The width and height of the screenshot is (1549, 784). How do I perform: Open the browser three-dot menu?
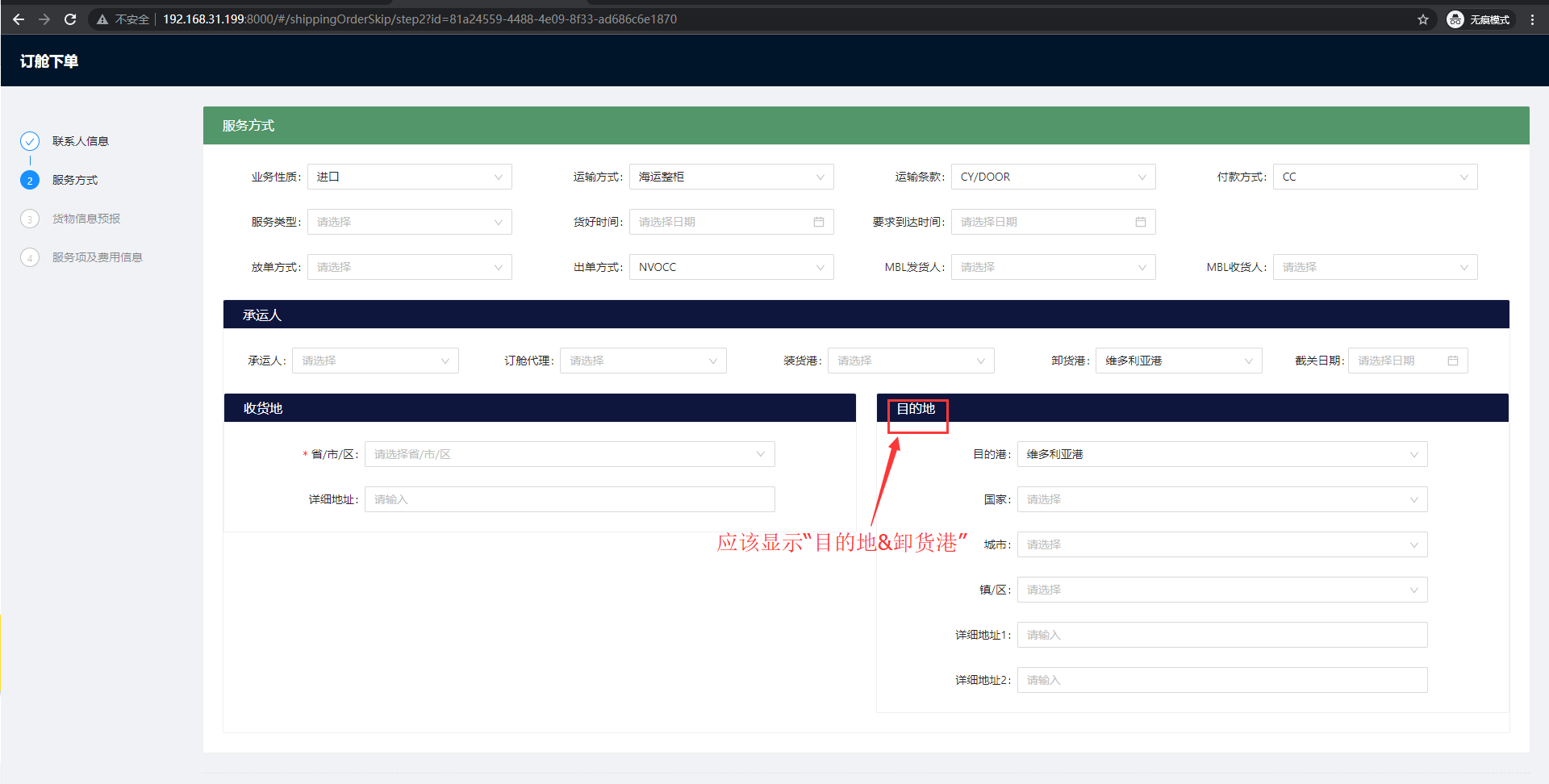(x=1532, y=19)
